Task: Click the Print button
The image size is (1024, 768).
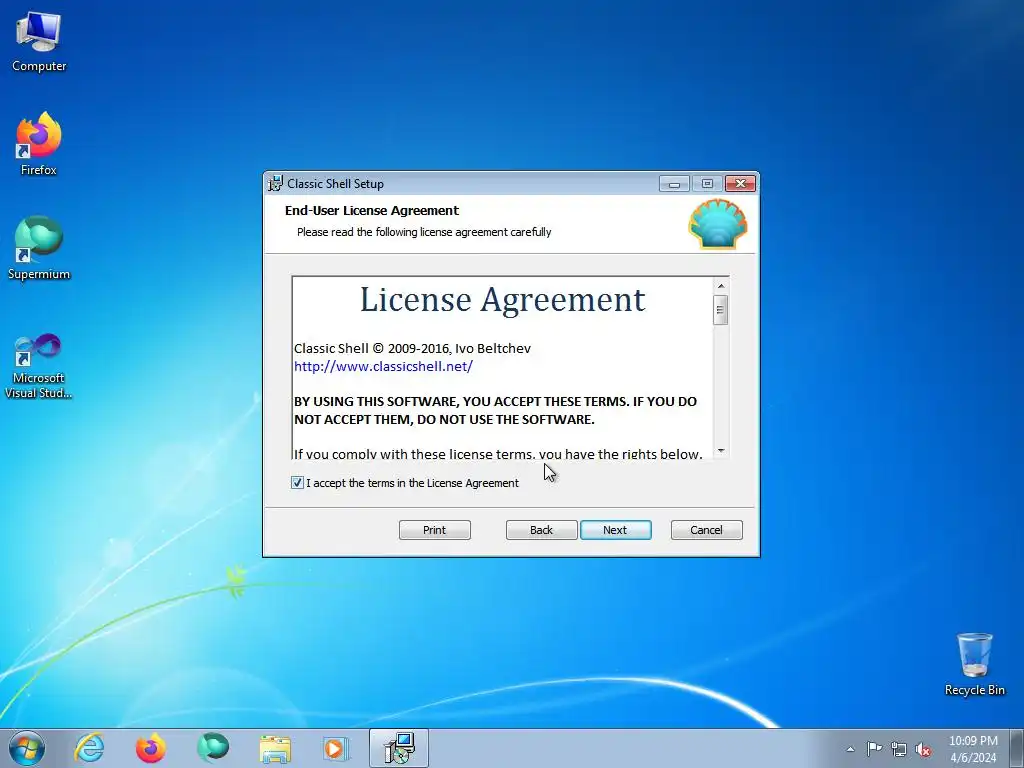Action: coord(434,530)
